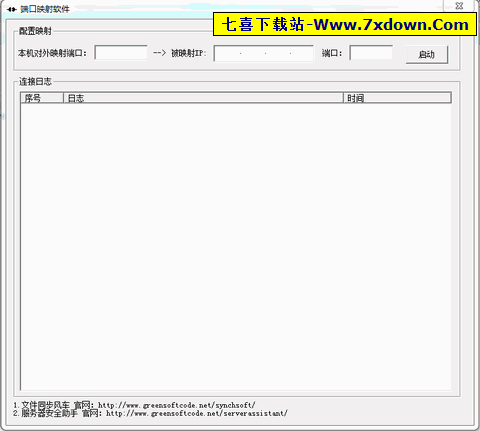Viewport: 480px width, 431px height.
Task: Click the second octet of 被映射IP field
Action: click(253, 54)
